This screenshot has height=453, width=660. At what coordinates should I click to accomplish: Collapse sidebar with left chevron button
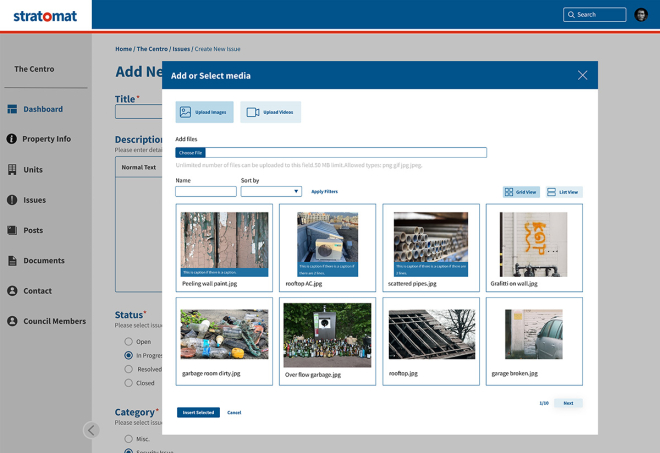pyautogui.click(x=91, y=430)
